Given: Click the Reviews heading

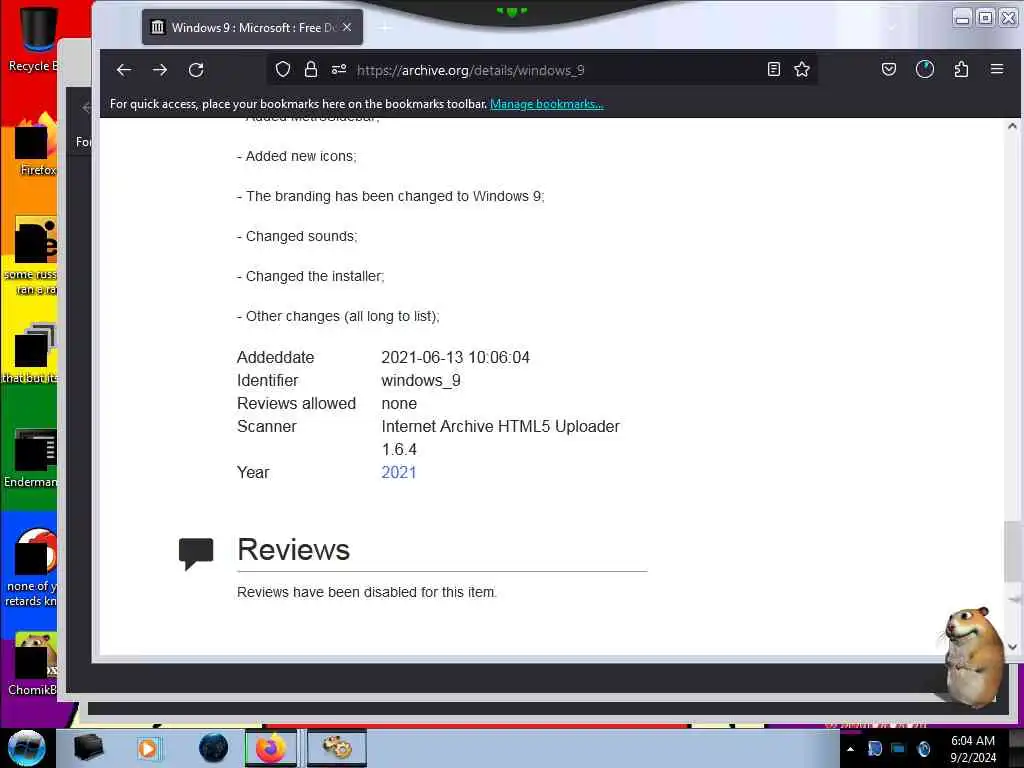Looking at the screenshot, I should pos(293,549).
